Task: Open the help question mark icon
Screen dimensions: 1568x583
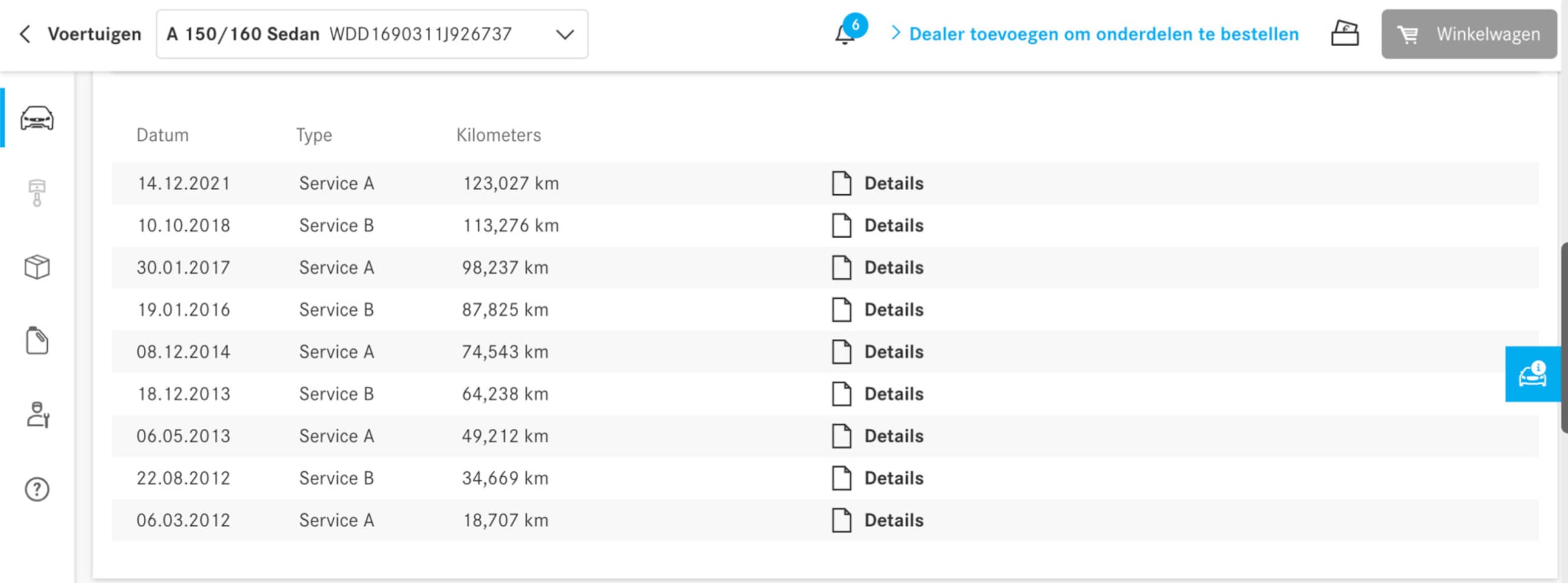Action: tap(36, 489)
